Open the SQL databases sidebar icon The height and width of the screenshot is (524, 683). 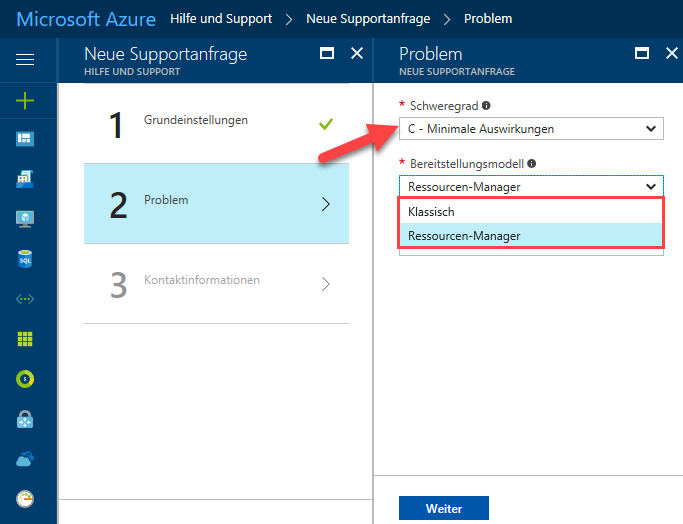25,259
